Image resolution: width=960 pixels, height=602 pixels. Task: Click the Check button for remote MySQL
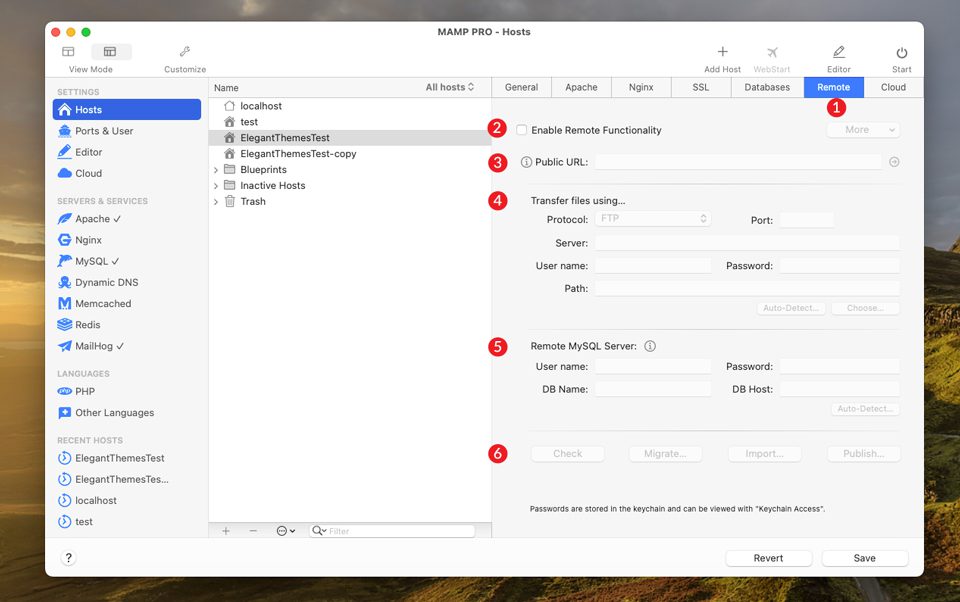click(x=567, y=453)
